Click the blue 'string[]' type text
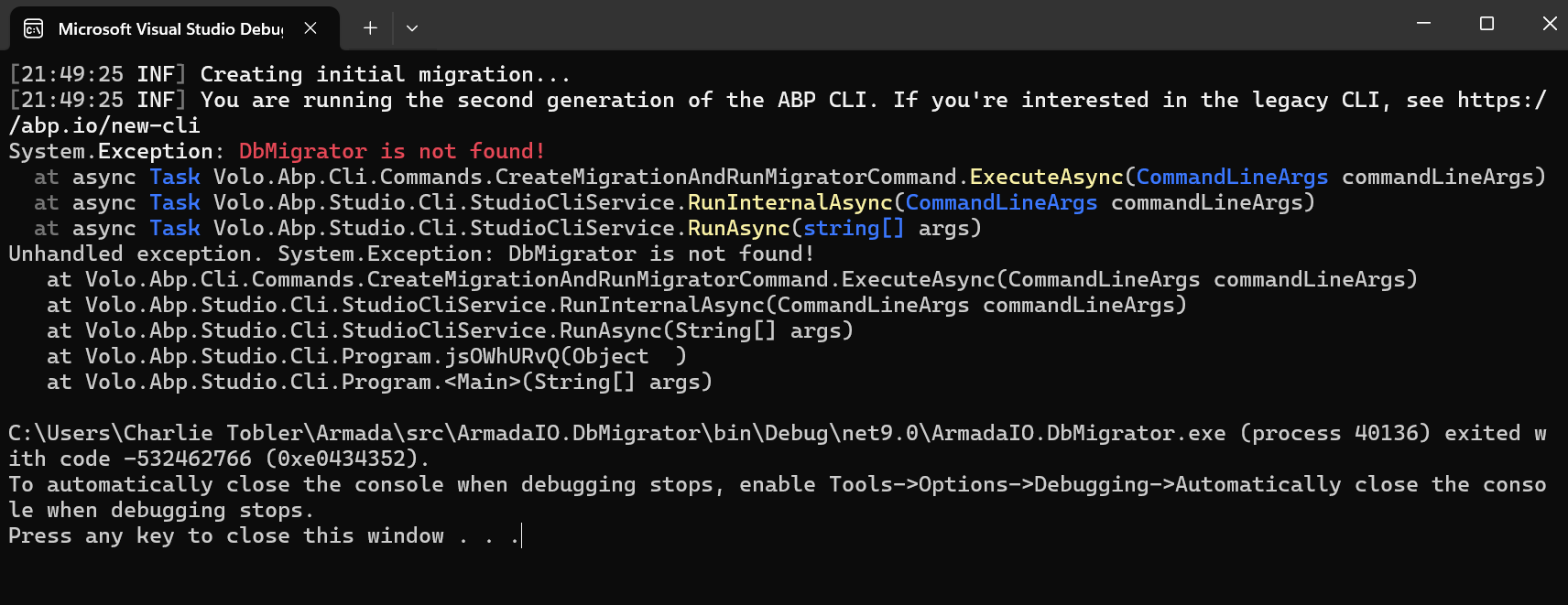The height and width of the screenshot is (605, 1568). coord(854,228)
